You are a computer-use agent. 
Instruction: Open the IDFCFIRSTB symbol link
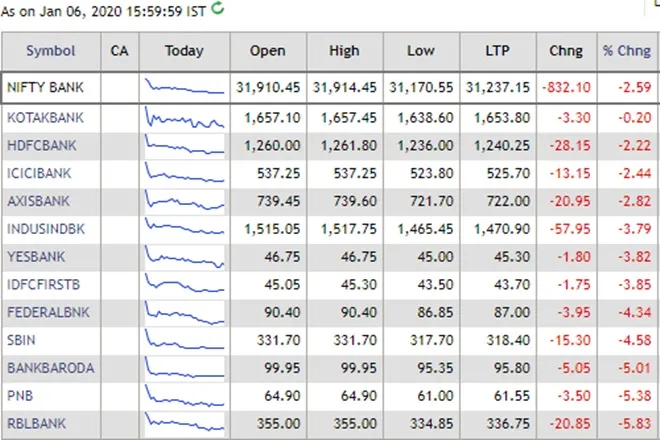43,284
